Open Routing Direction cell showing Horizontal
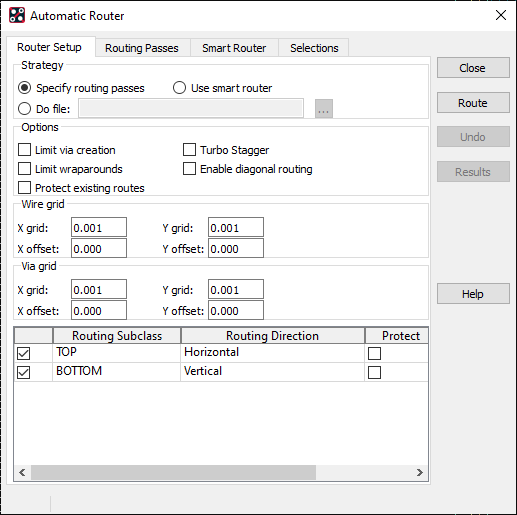The image size is (517, 515). coord(272,353)
